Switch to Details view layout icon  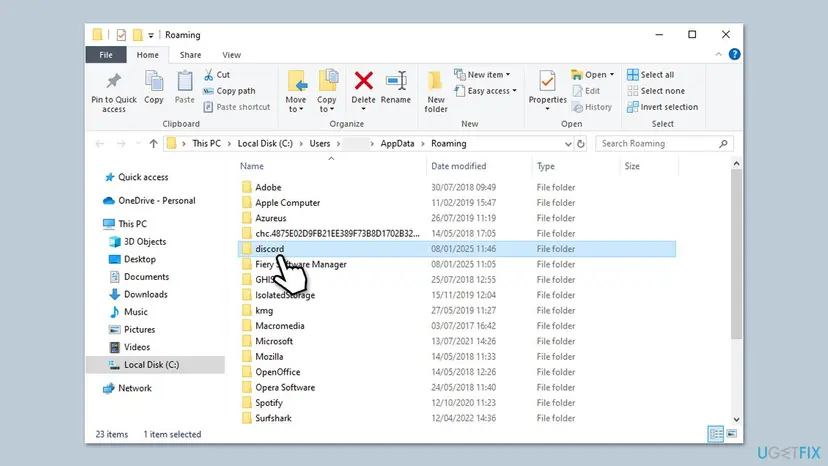tap(716, 434)
